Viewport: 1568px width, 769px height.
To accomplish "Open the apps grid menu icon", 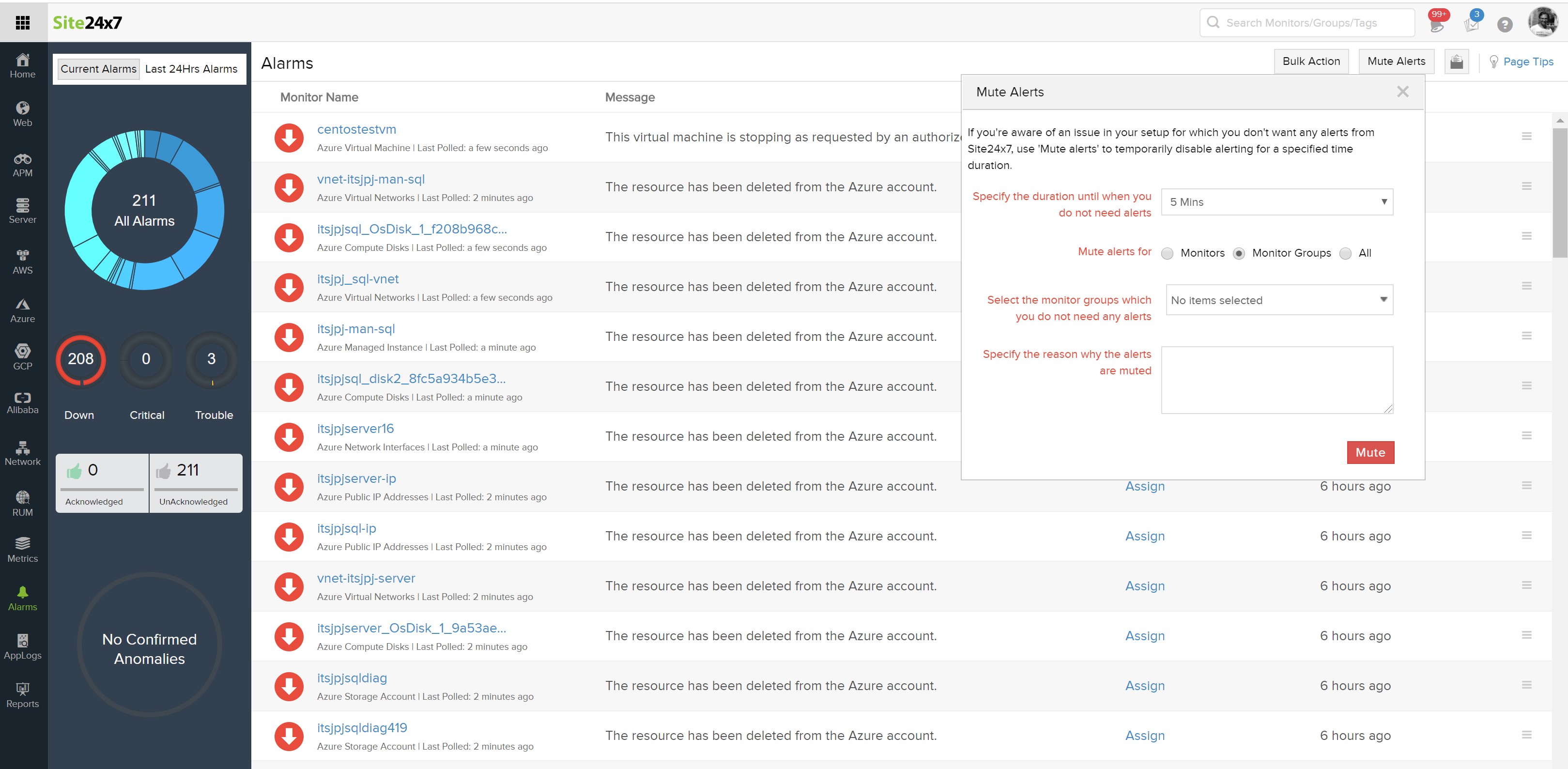I will click(x=23, y=23).
